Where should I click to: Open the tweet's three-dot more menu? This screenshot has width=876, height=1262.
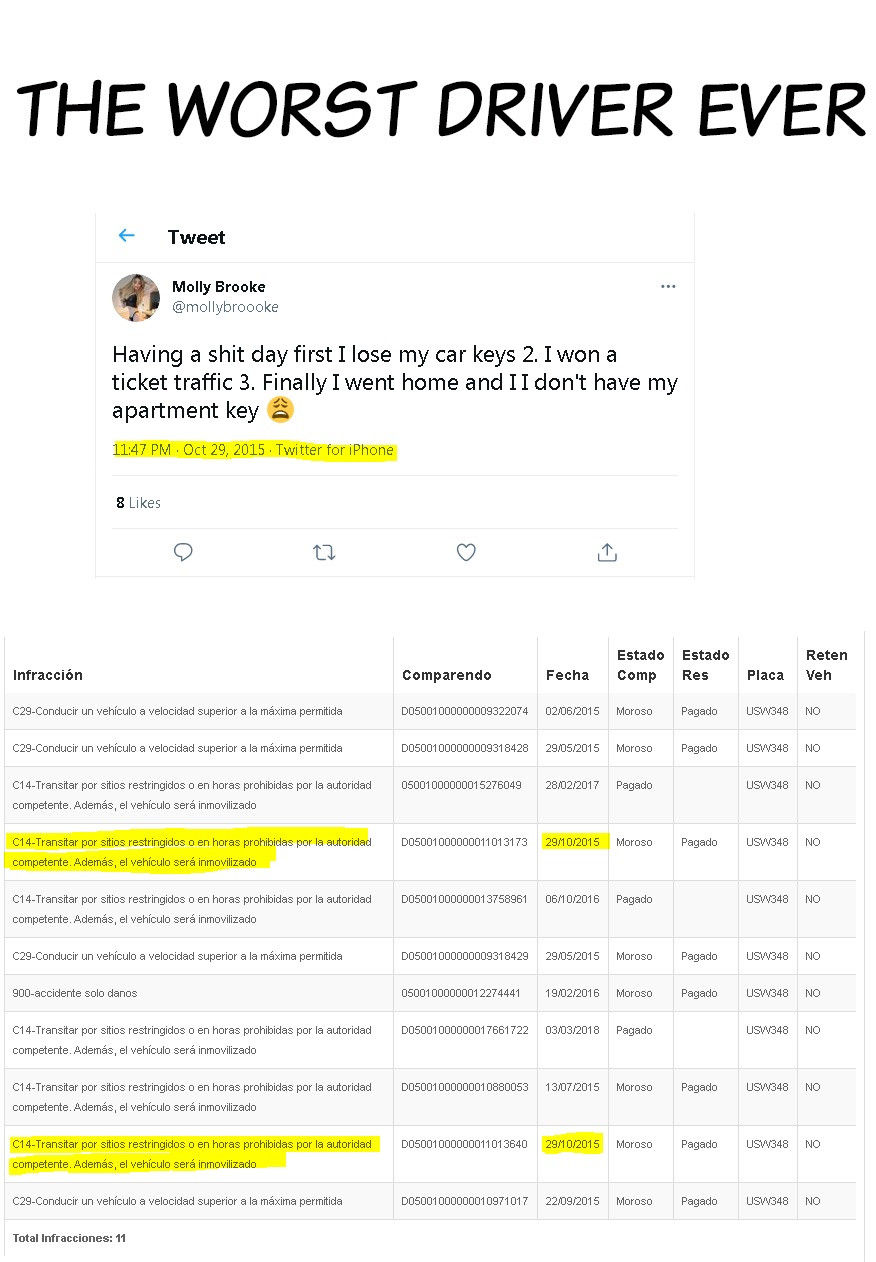tap(668, 287)
